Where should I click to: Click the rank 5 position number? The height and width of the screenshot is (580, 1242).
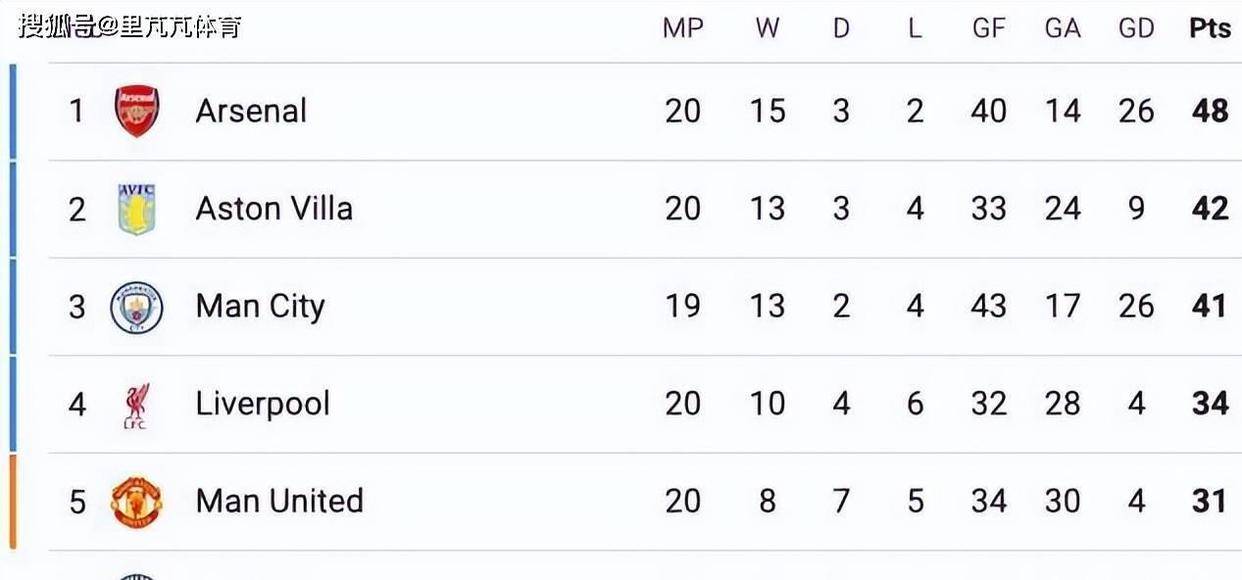click(x=77, y=502)
